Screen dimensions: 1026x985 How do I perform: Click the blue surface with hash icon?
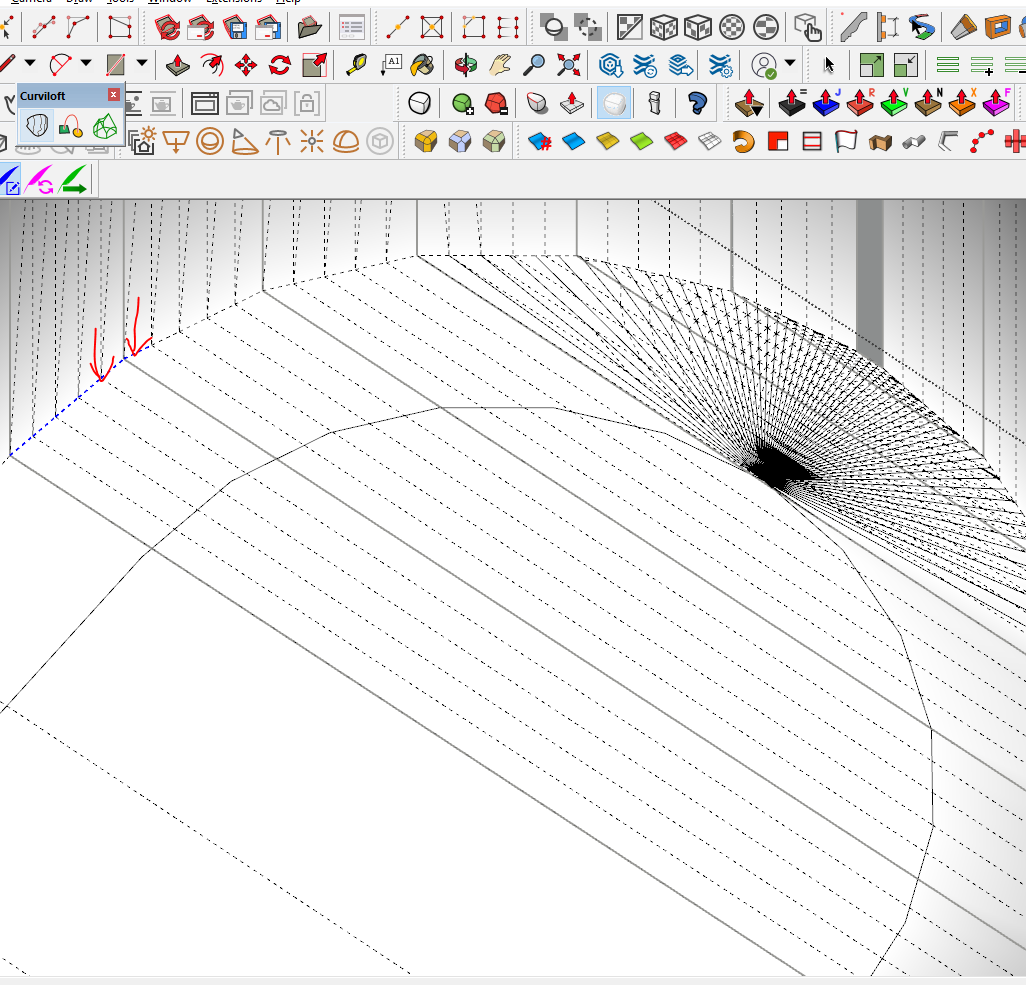point(540,141)
